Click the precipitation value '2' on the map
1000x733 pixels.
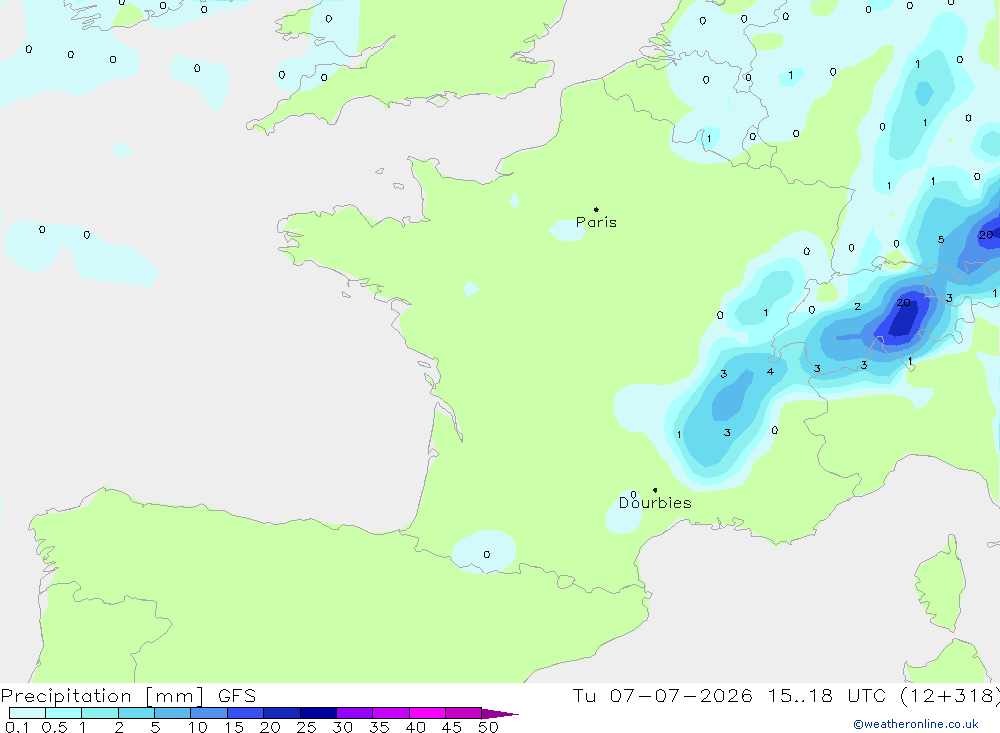click(x=858, y=307)
